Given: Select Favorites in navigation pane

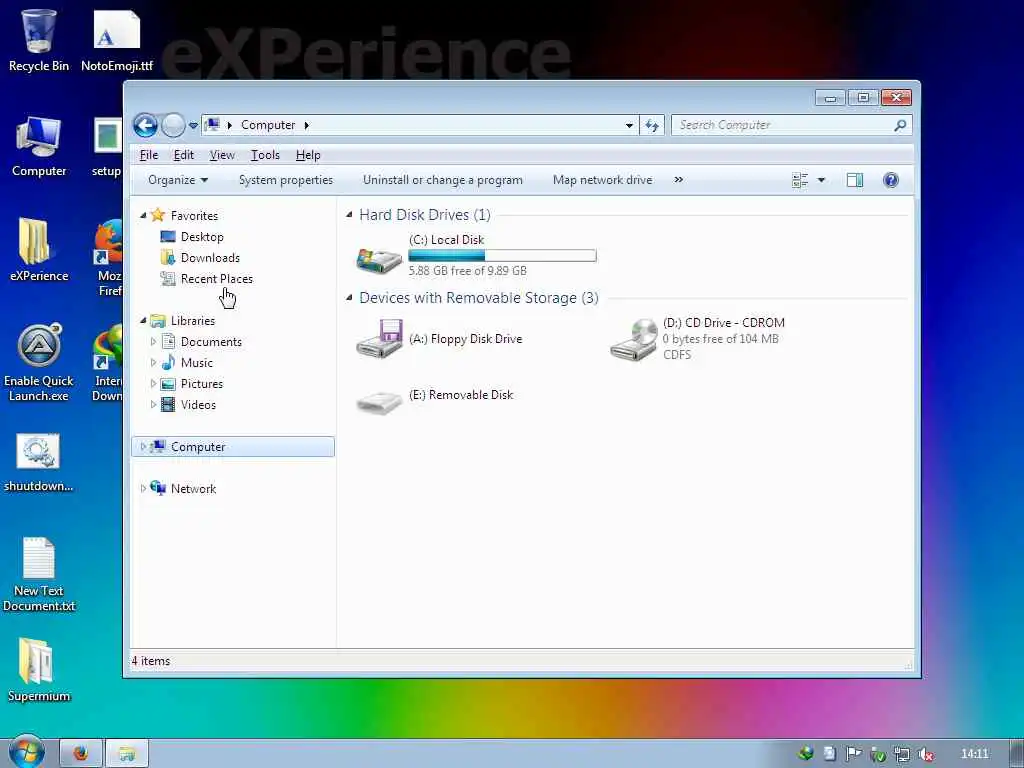Looking at the screenshot, I should [194, 216].
